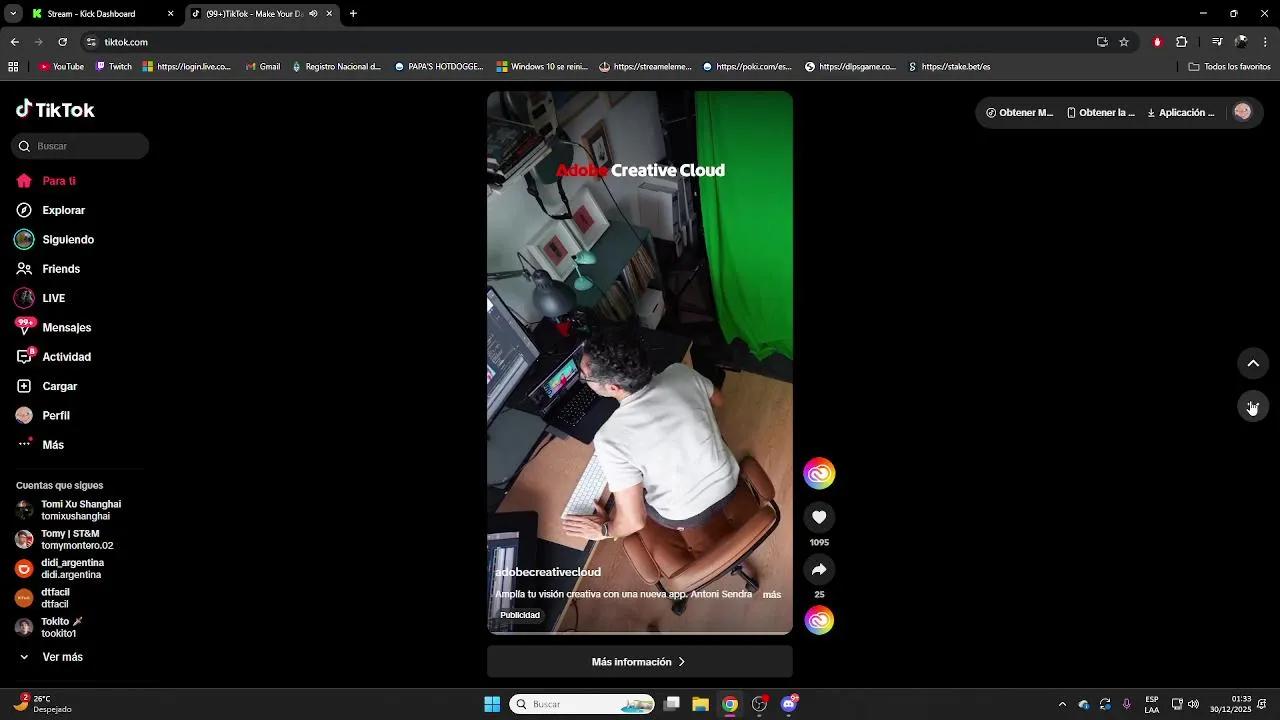Open Gmail bookmark

pos(263,67)
